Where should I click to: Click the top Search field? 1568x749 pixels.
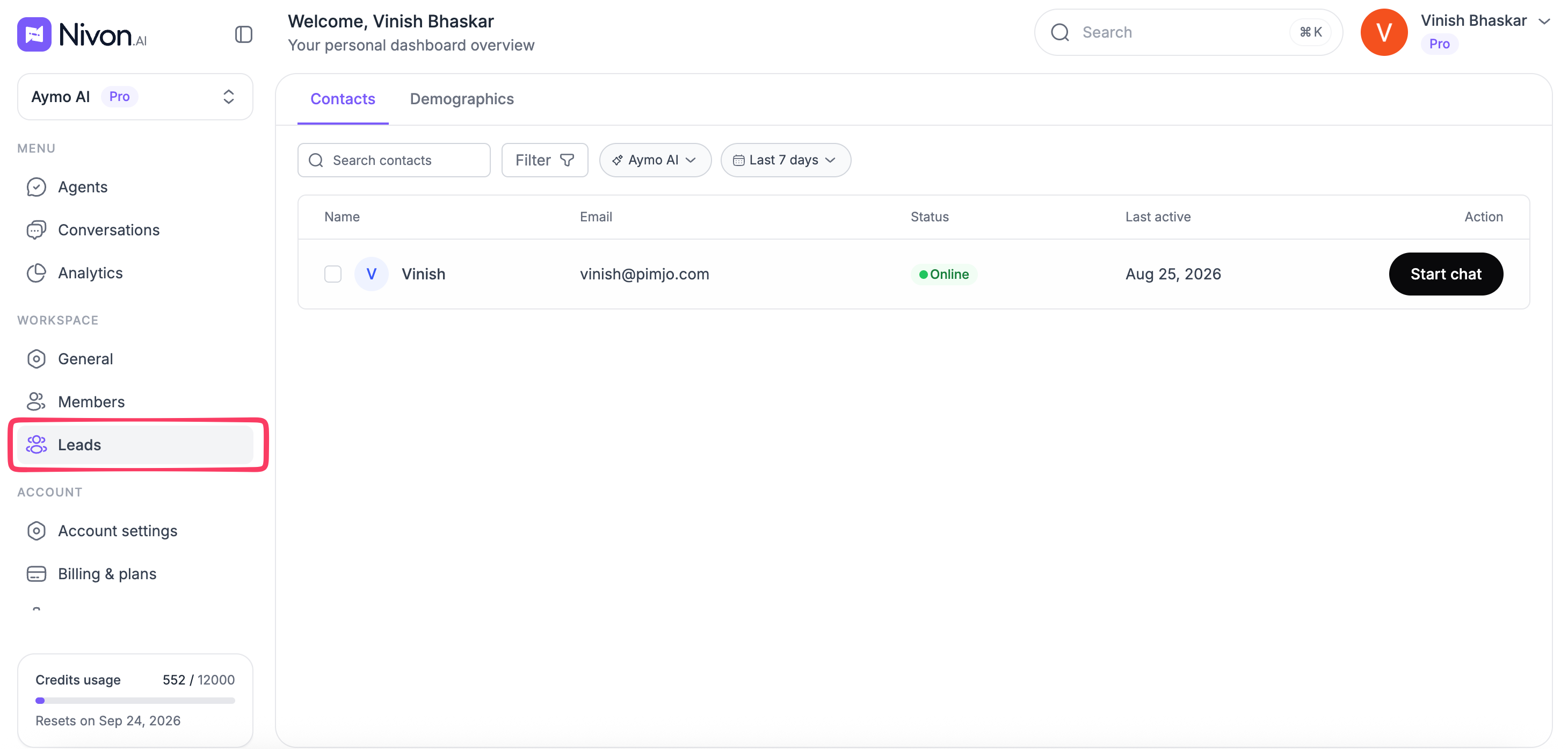pos(1188,32)
